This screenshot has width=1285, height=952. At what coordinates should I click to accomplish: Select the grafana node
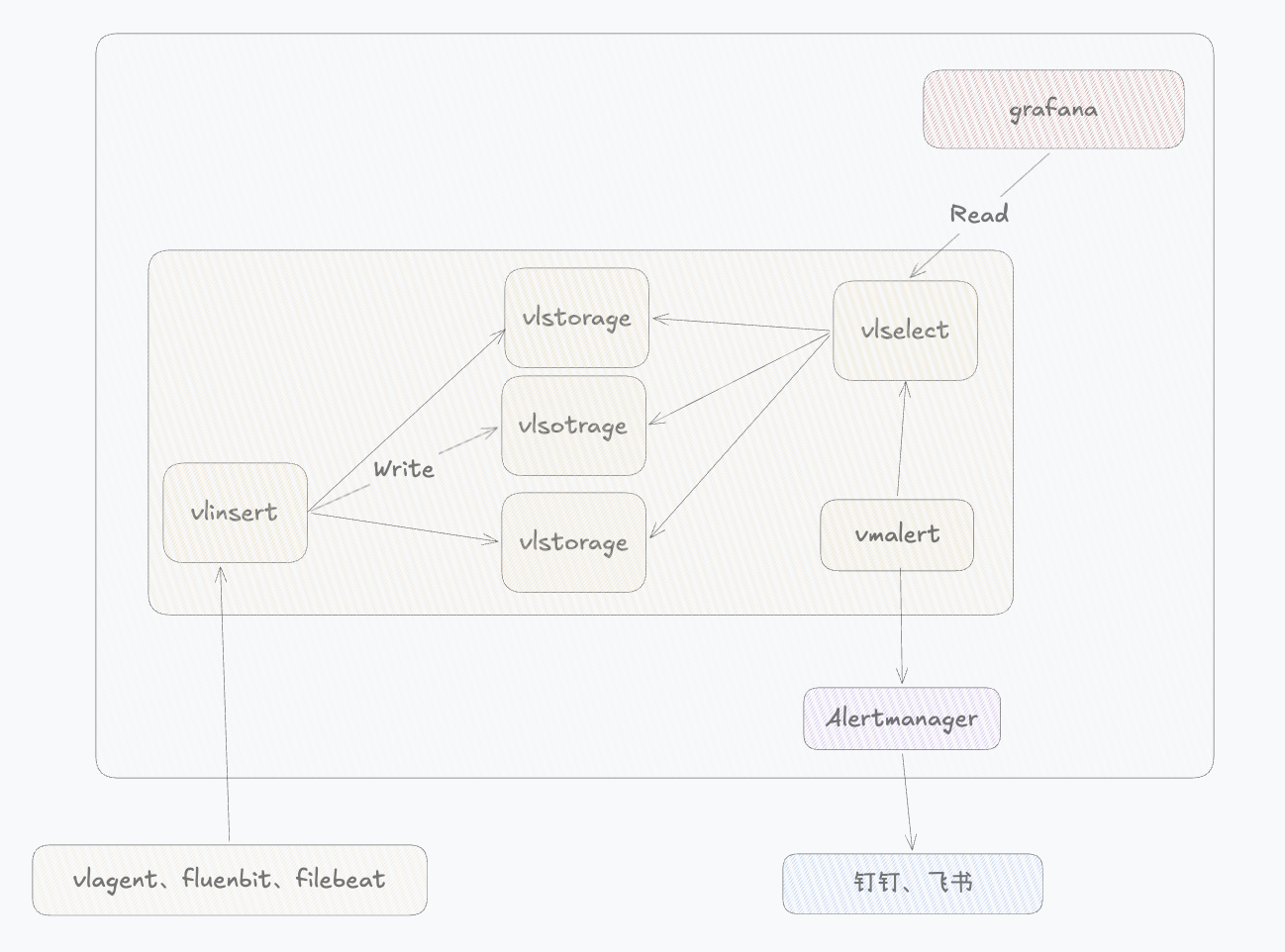pyautogui.click(x=1053, y=109)
